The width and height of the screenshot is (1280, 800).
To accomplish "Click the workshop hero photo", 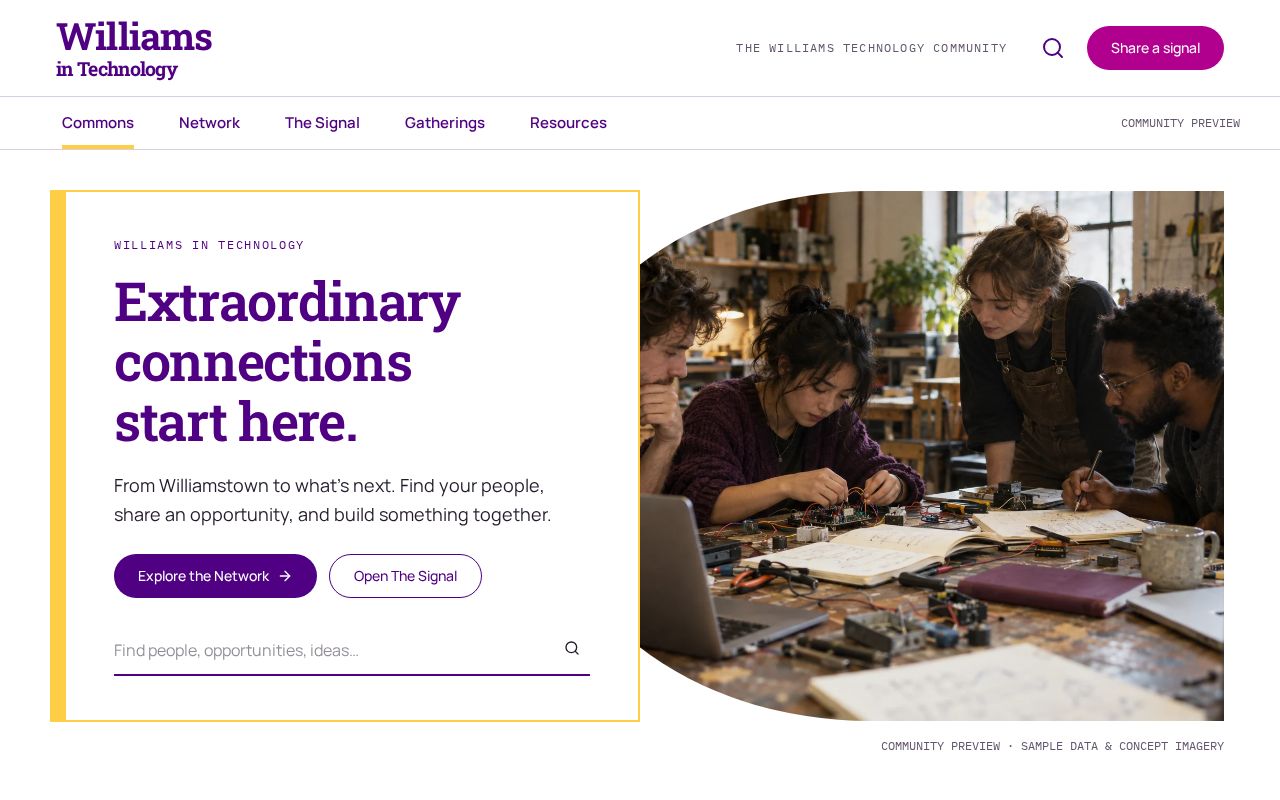I will coord(932,456).
